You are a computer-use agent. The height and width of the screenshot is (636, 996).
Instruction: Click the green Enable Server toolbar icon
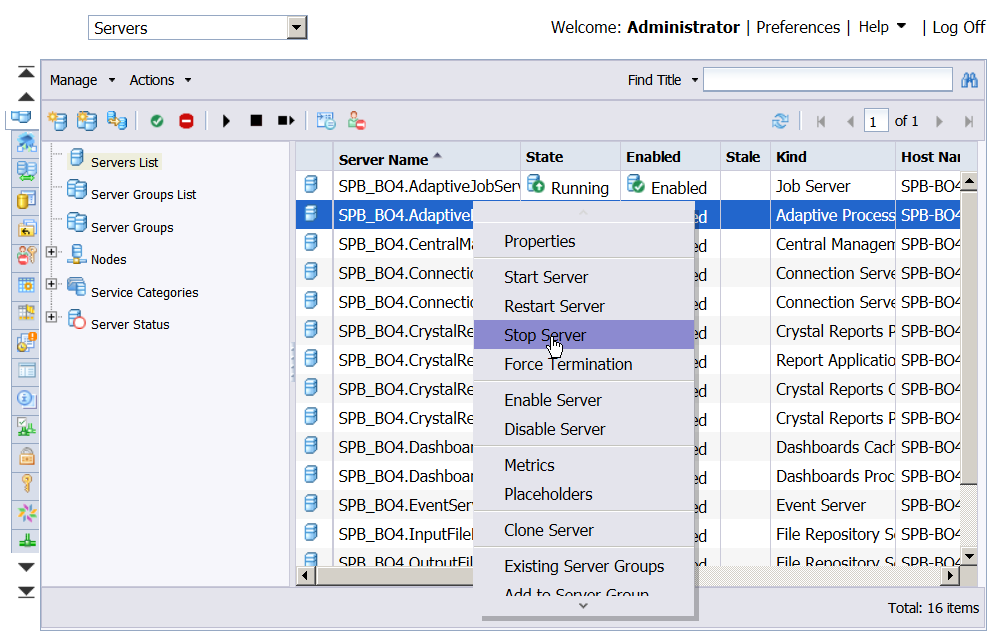pos(157,121)
